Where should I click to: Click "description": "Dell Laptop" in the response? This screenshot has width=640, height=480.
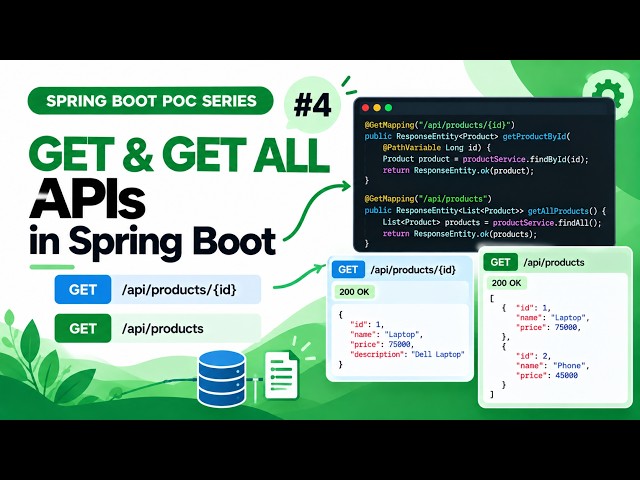407,354
